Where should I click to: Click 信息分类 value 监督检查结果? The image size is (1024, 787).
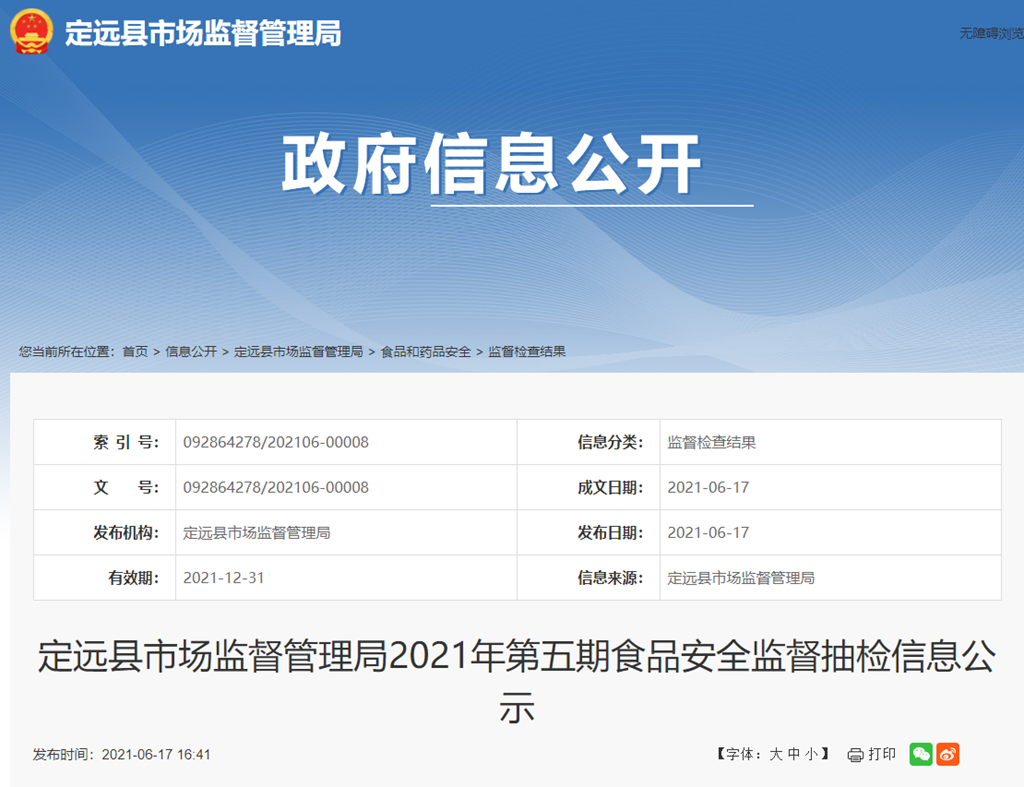pyautogui.click(x=711, y=442)
